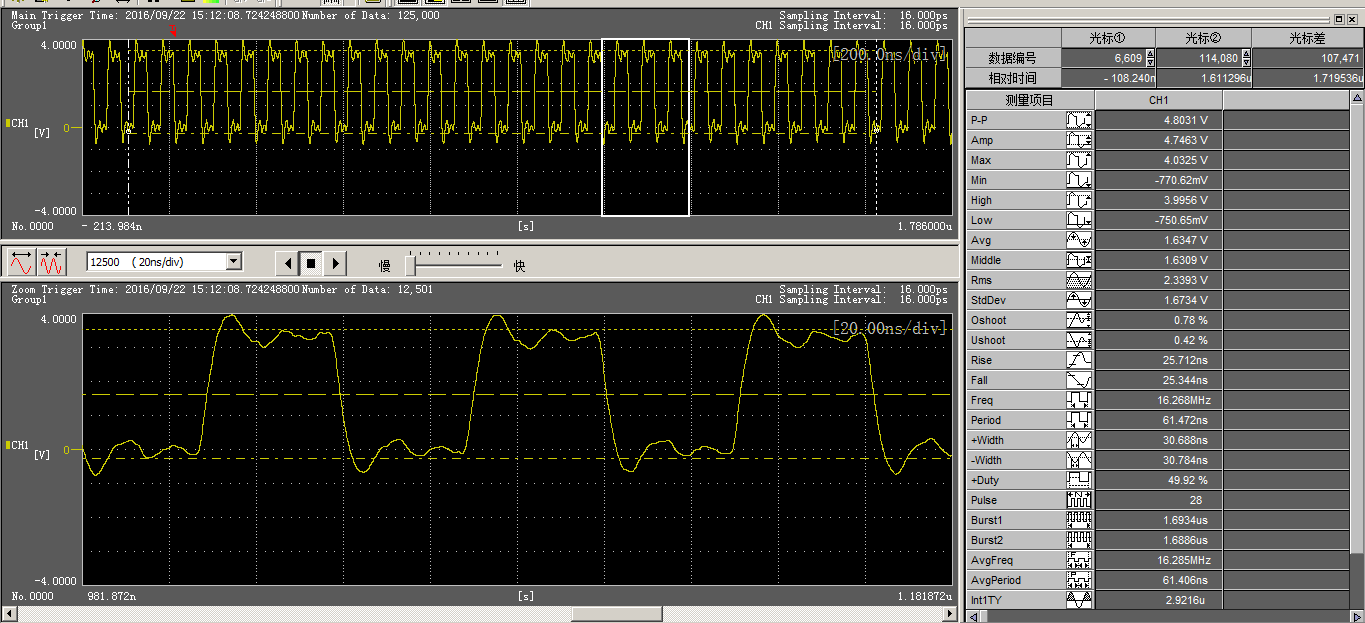Click the Low measurement icon
This screenshot has height=623, width=1365.
[x=1079, y=220]
